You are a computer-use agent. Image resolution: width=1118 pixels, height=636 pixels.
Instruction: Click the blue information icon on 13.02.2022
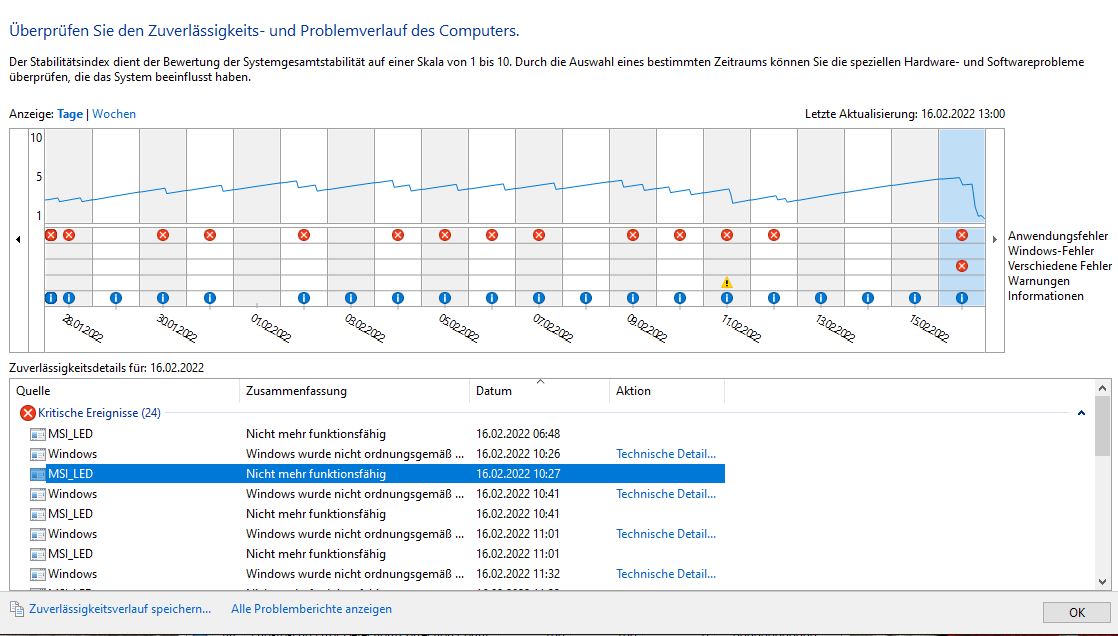click(x=821, y=298)
